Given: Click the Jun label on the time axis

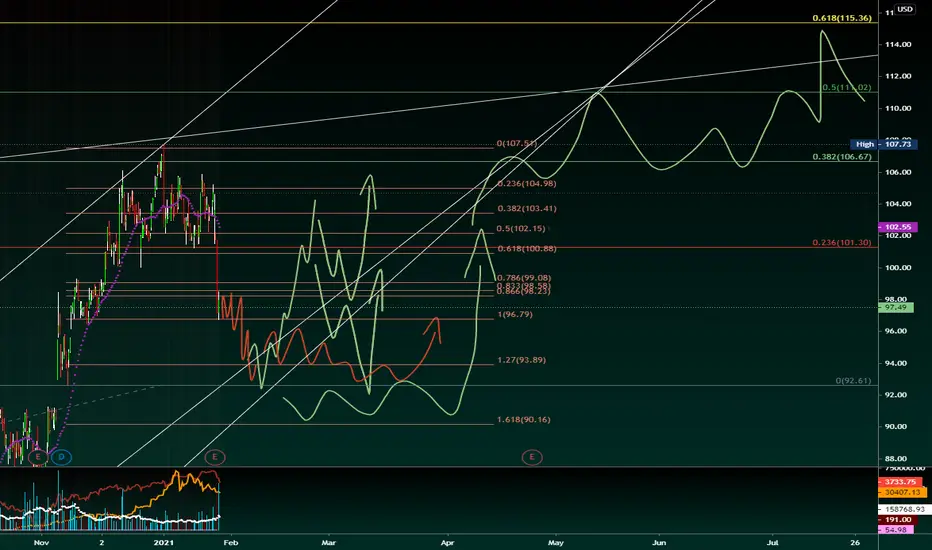Looking at the screenshot, I should click(659, 542).
